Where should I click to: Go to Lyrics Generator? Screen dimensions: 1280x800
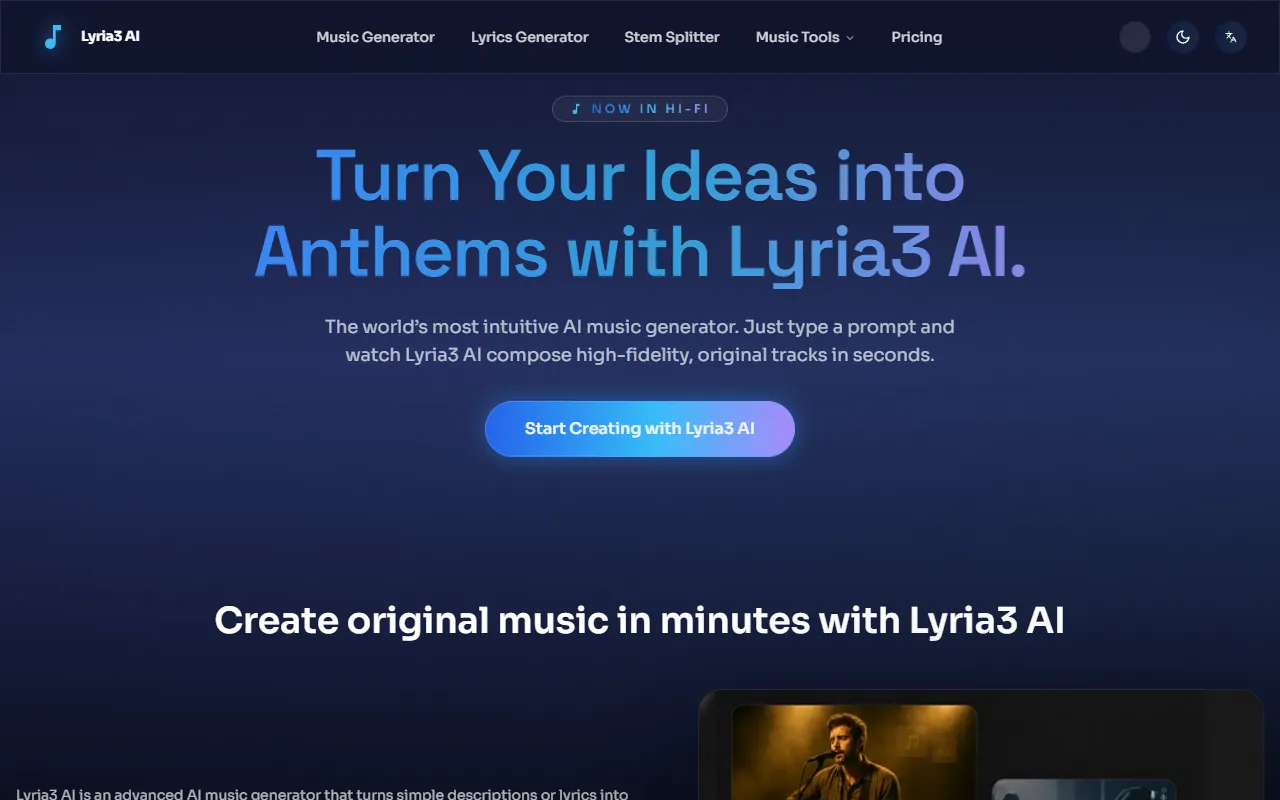[x=529, y=37]
